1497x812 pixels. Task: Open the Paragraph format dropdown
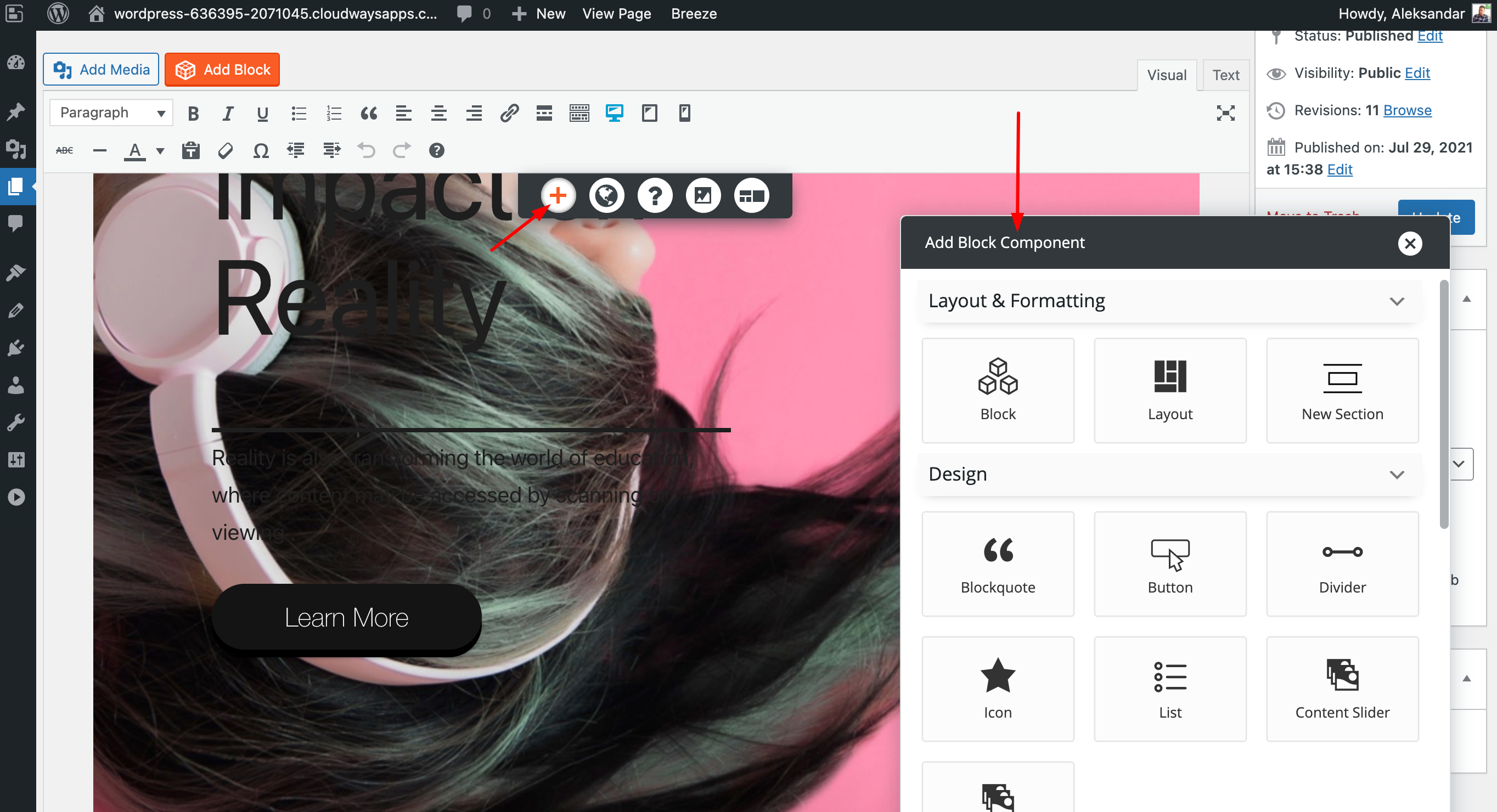[111, 112]
